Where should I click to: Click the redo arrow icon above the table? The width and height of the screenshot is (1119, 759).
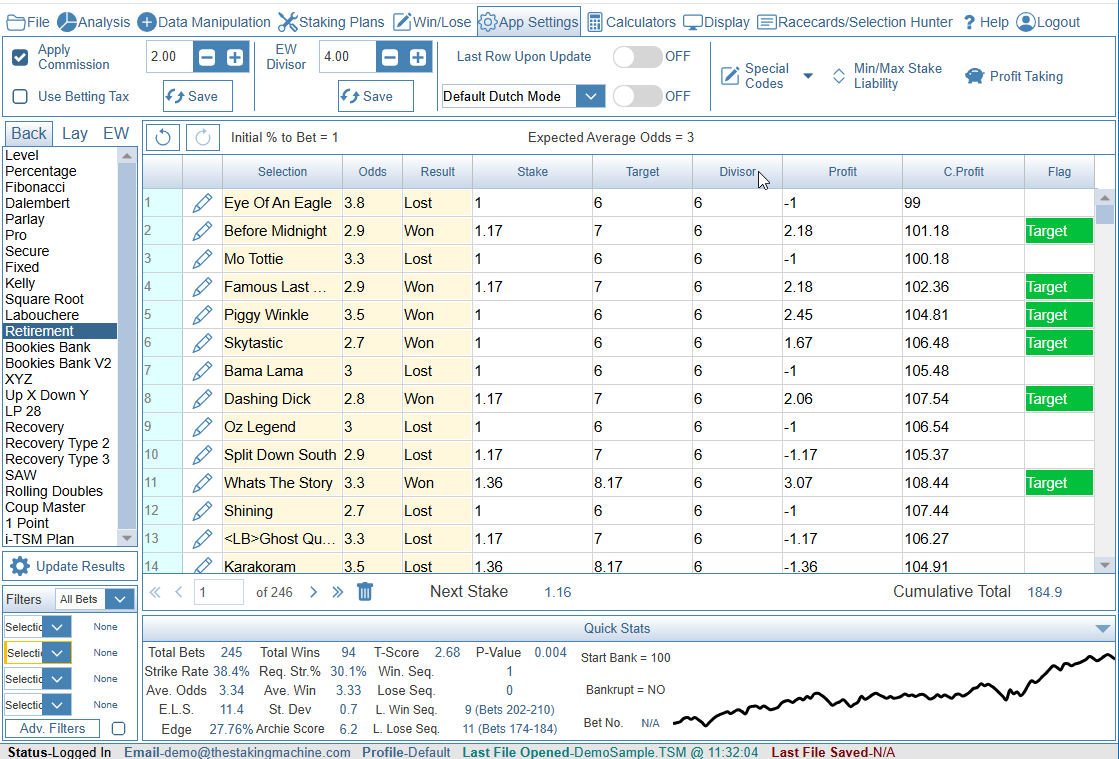coord(203,137)
